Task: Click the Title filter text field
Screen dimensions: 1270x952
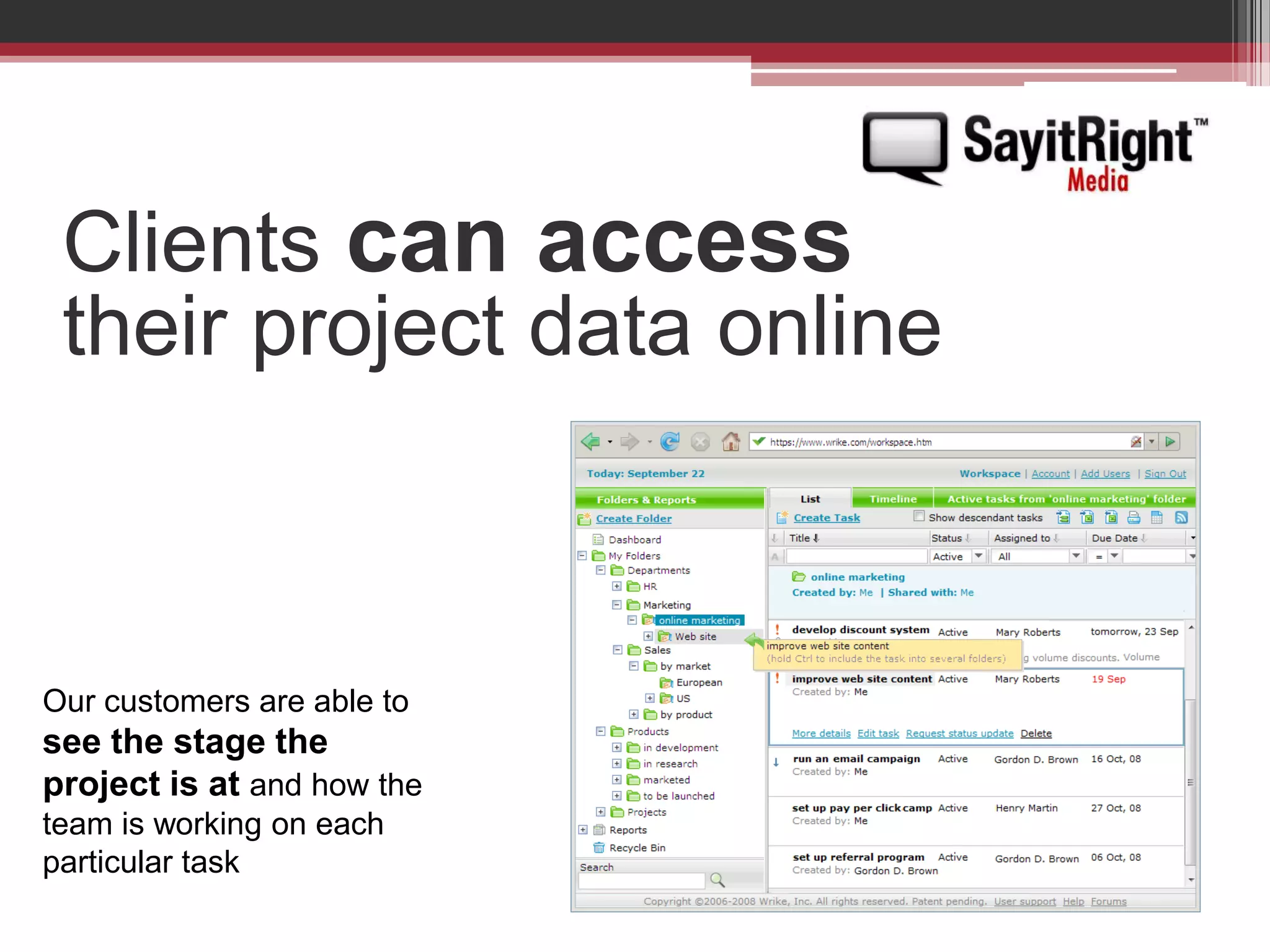Action: point(857,557)
